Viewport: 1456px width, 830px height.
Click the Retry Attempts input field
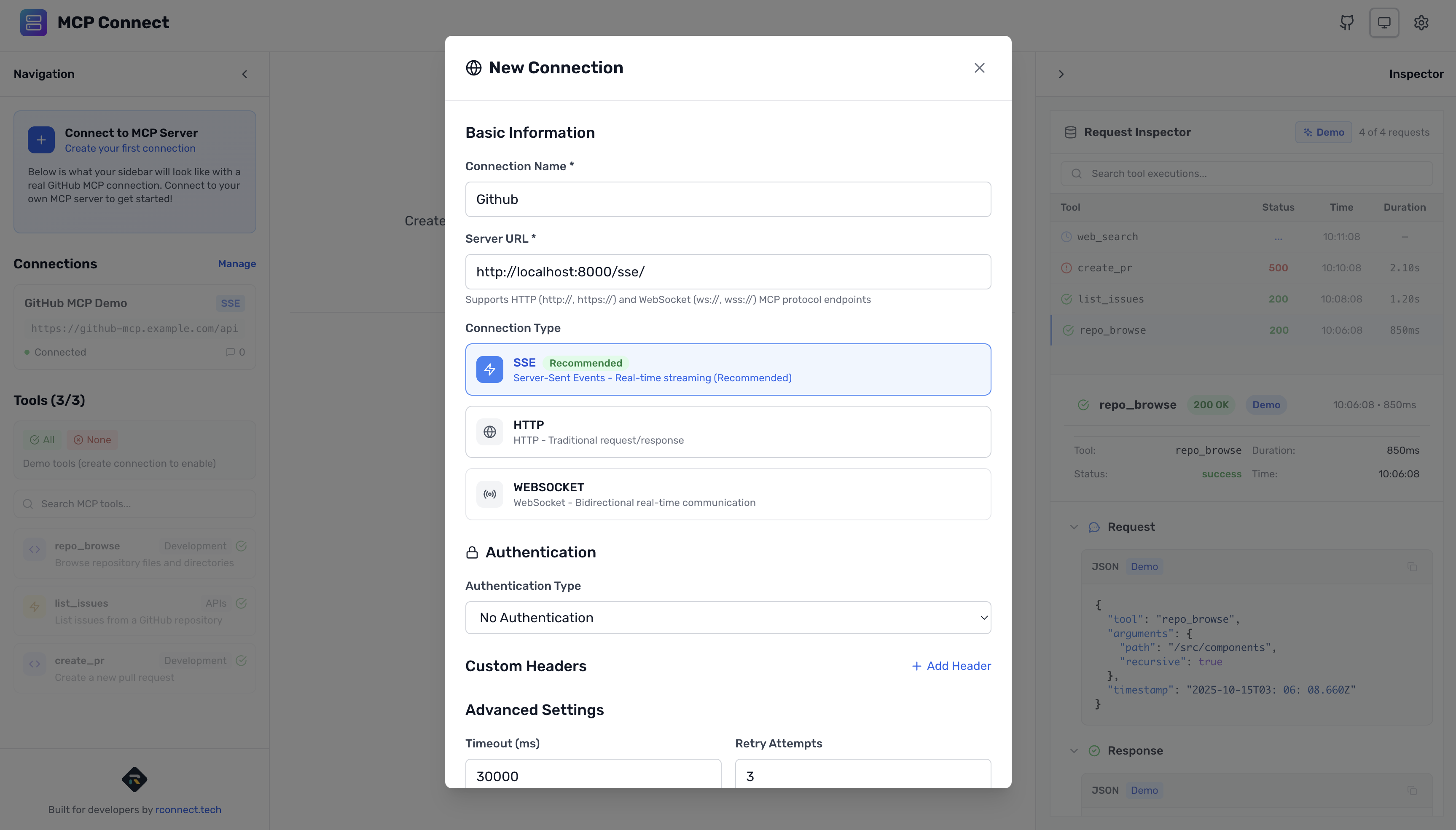pyautogui.click(x=863, y=775)
